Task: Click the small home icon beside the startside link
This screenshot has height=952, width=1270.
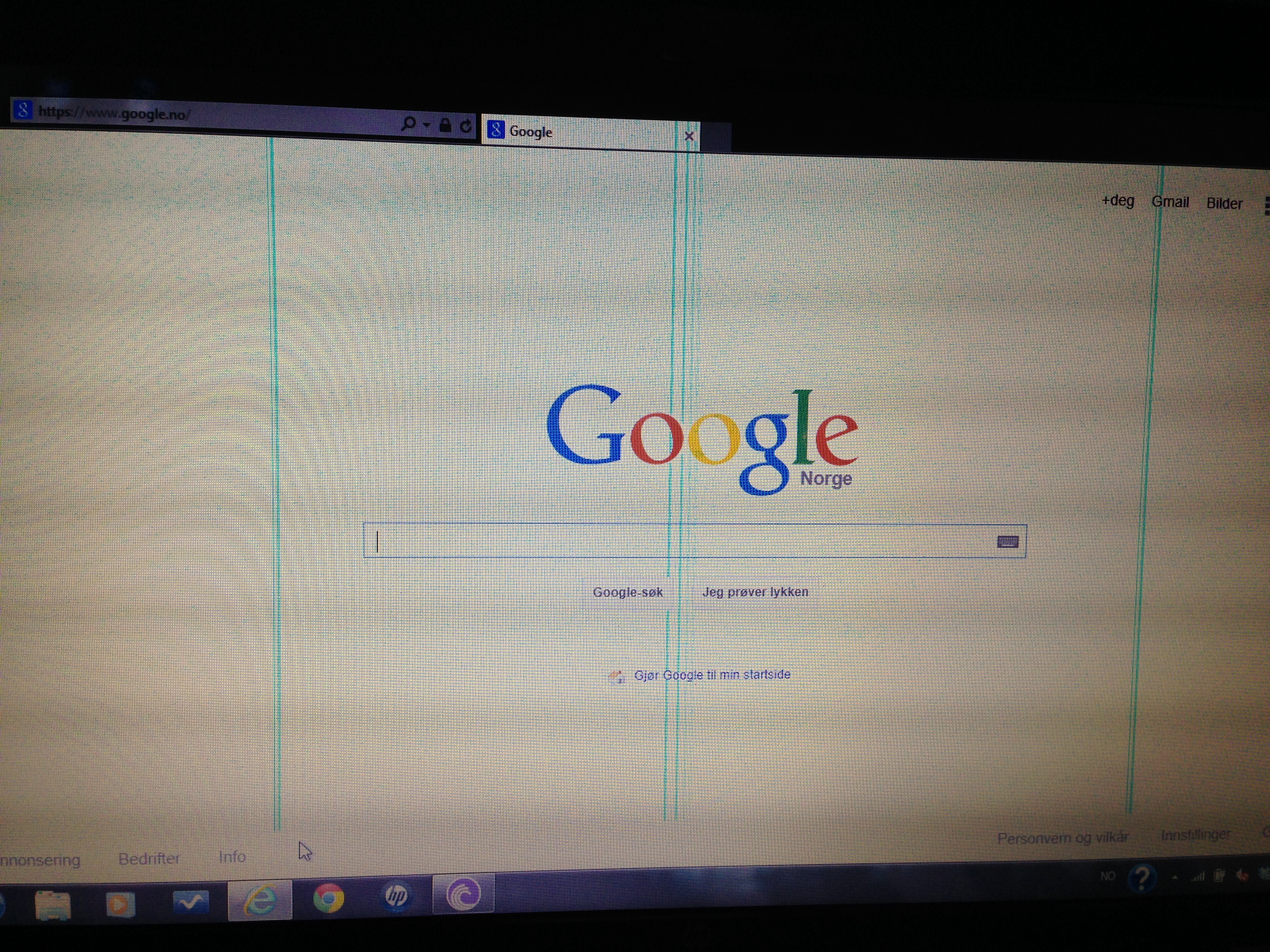Action: click(x=617, y=677)
